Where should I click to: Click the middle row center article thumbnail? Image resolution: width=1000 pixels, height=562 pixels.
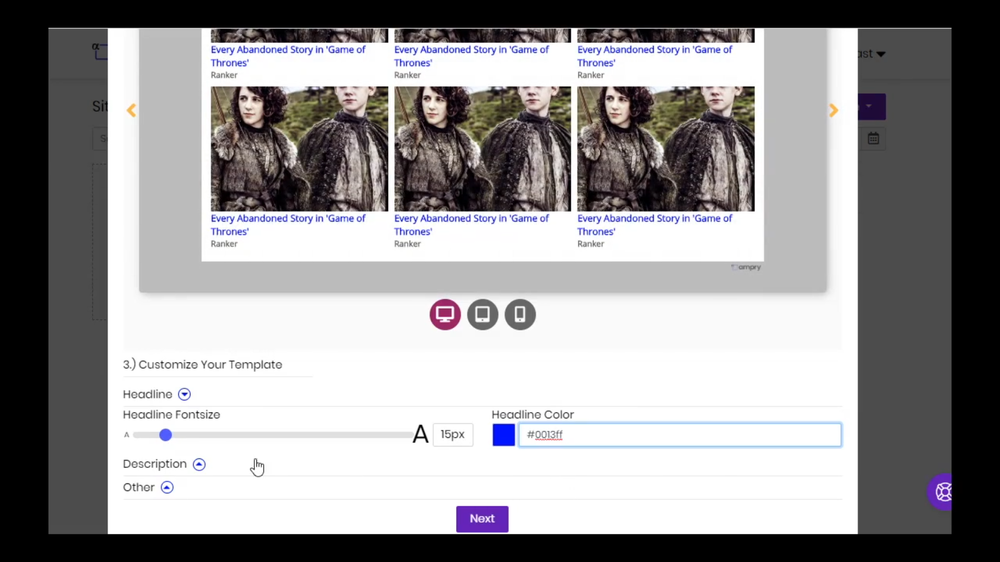[482, 149]
